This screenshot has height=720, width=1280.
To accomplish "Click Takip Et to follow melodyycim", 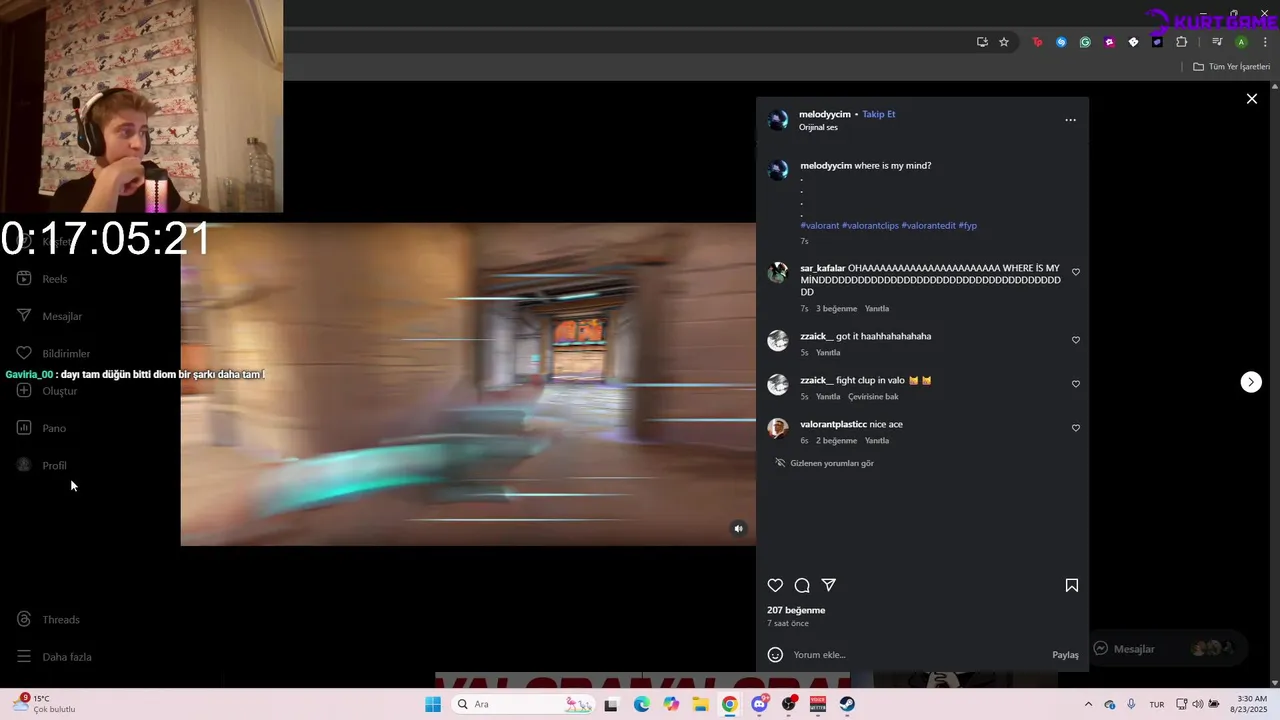I will 879,114.
